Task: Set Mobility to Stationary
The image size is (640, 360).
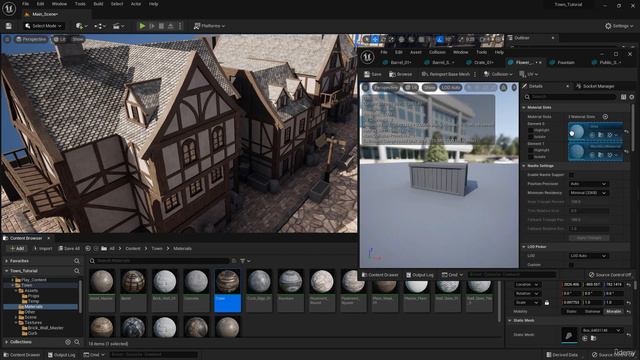Action: point(593,311)
